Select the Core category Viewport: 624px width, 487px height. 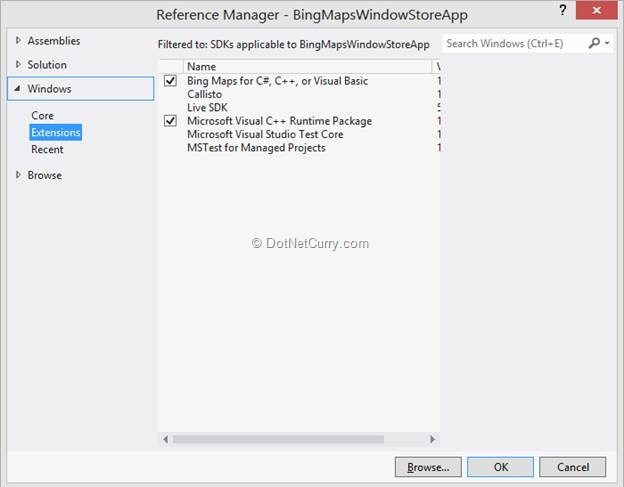tap(43, 115)
